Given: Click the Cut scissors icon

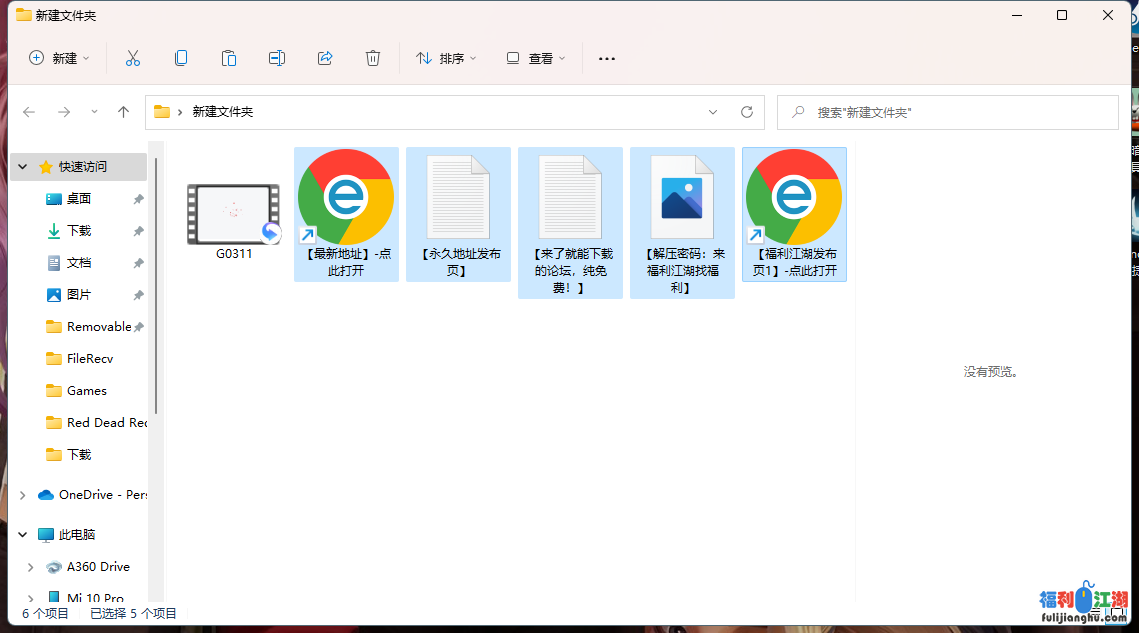Looking at the screenshot, I should tap(133, 58).
